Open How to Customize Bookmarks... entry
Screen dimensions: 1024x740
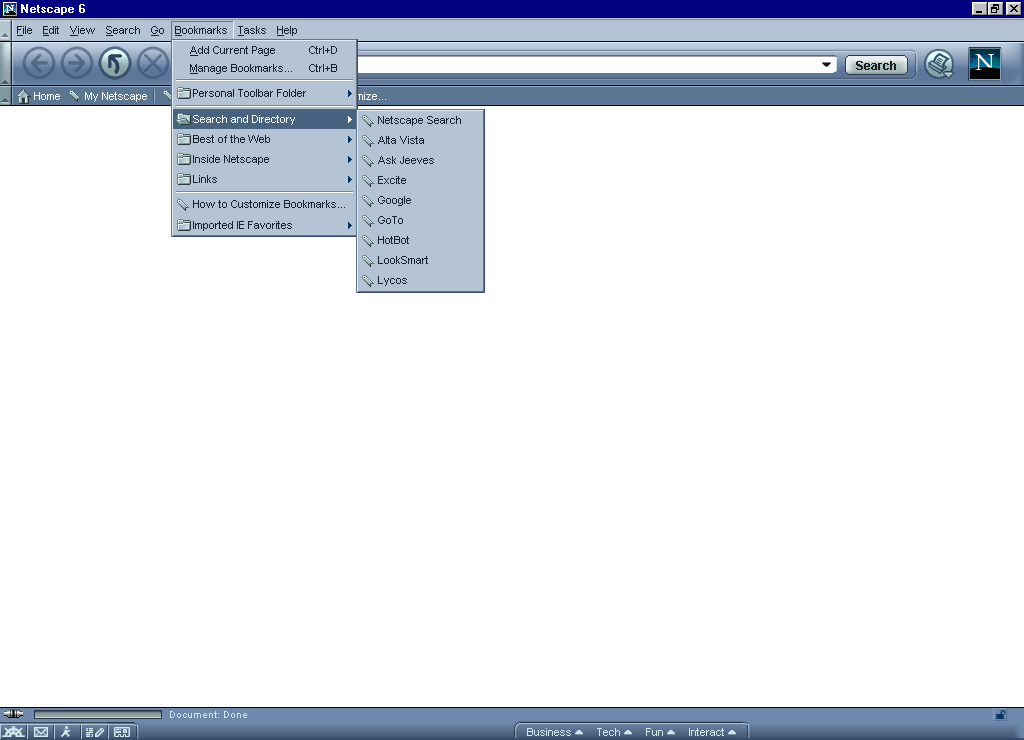[x=264, y=204]
